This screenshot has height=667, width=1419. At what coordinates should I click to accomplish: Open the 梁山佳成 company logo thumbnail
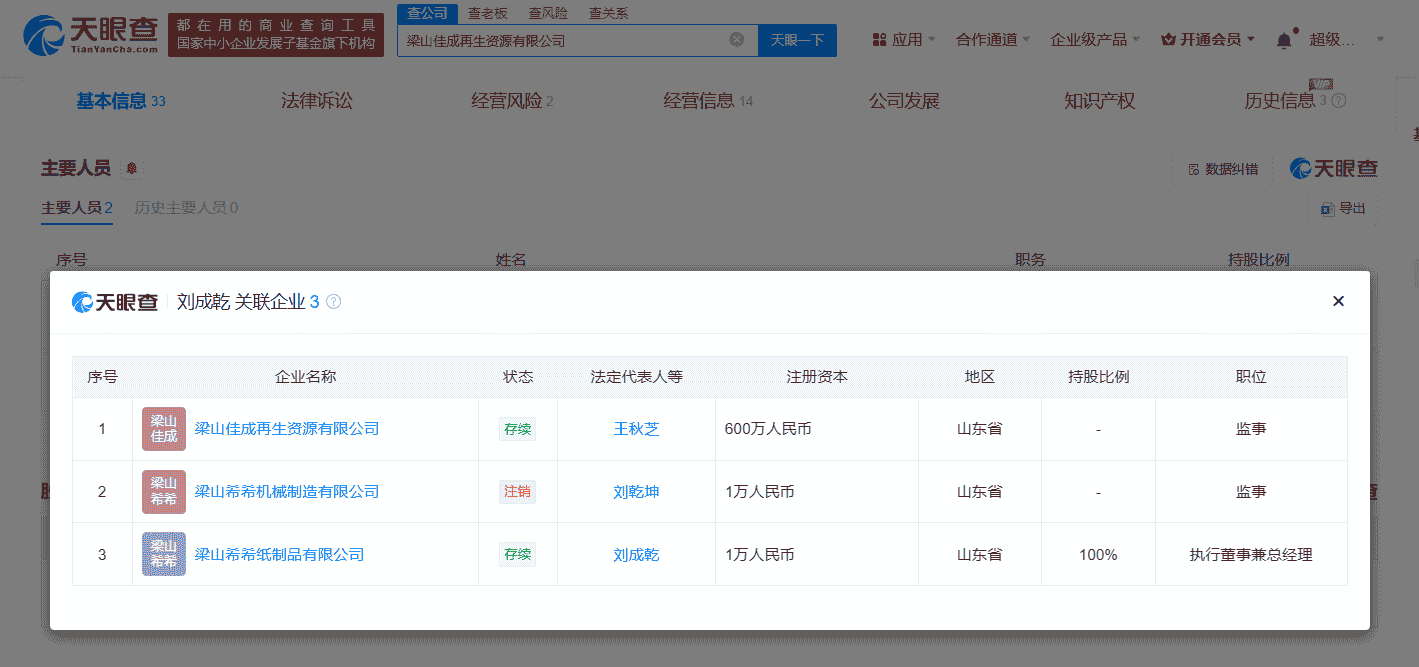pos(164,429)
